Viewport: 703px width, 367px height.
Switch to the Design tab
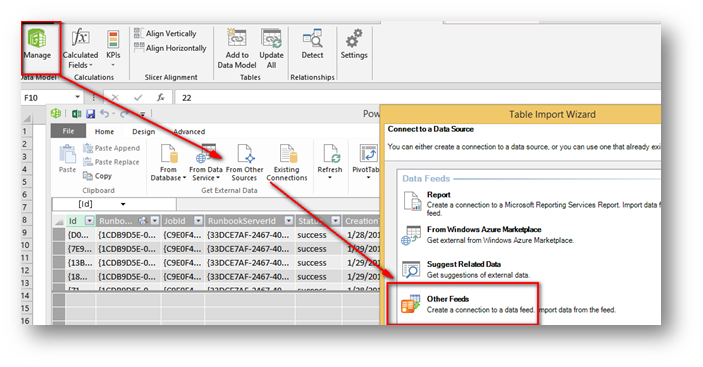click(x=143, y=131)
